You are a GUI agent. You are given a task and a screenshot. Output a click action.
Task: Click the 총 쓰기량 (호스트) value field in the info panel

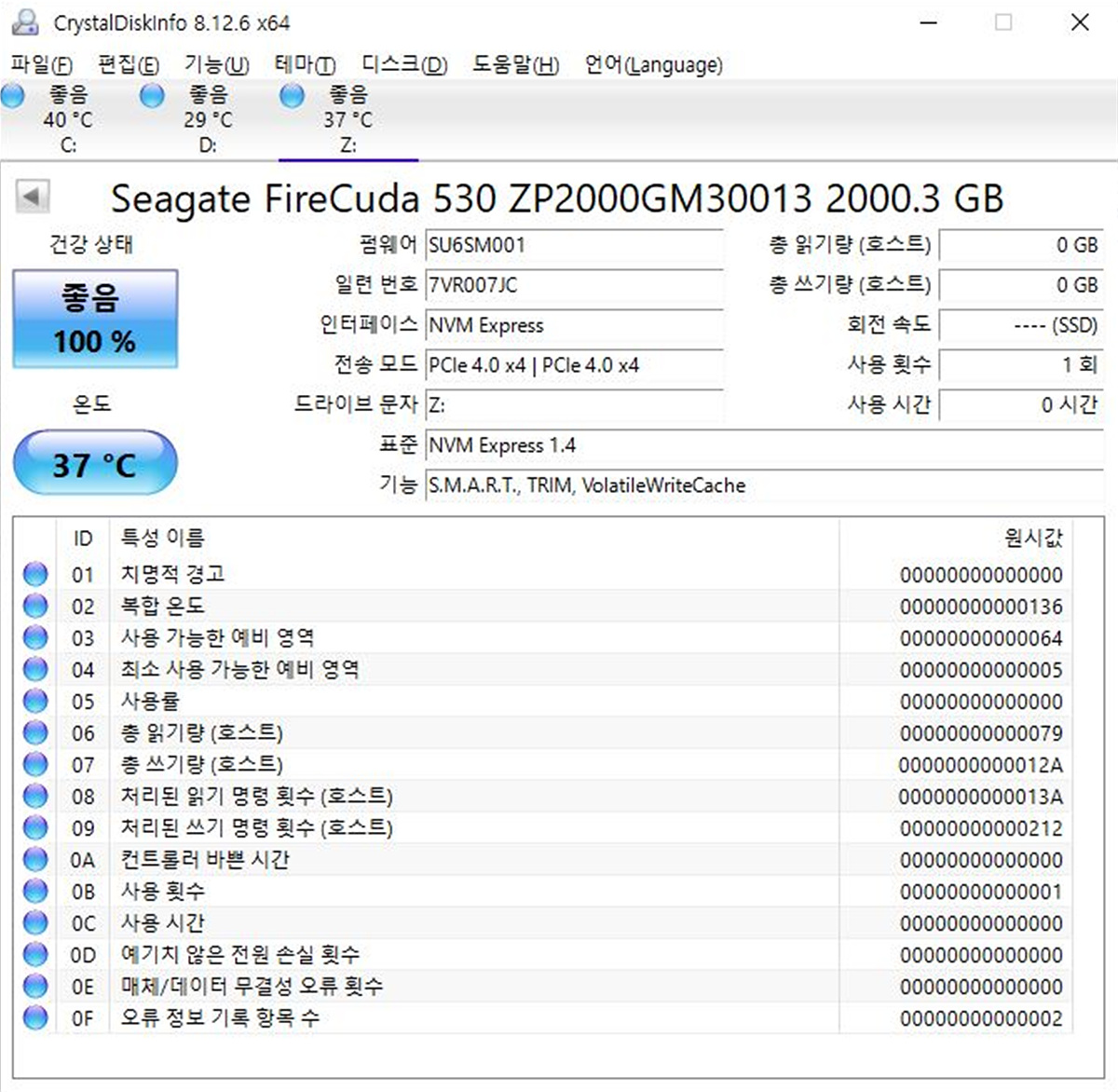(x=1021, y=285)
